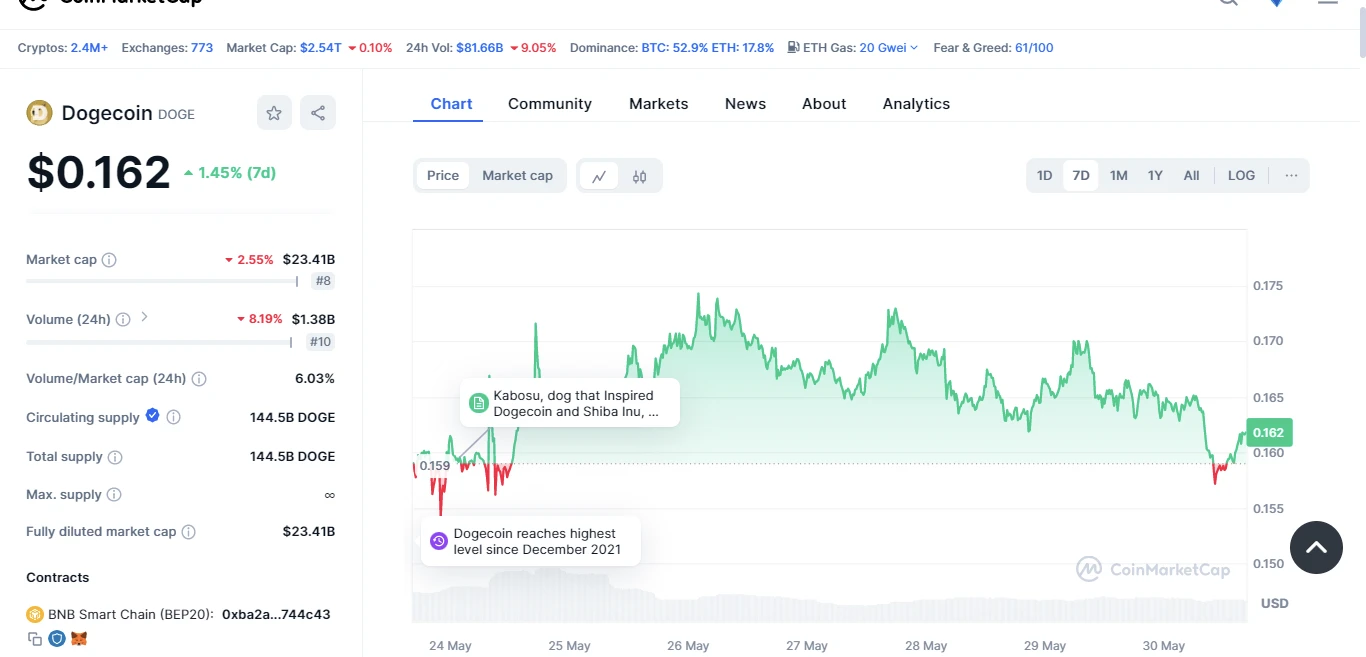Click the 1.45% (7d) price change
The height and width of the screenshot is (657, 1366).
click(230, 173)
